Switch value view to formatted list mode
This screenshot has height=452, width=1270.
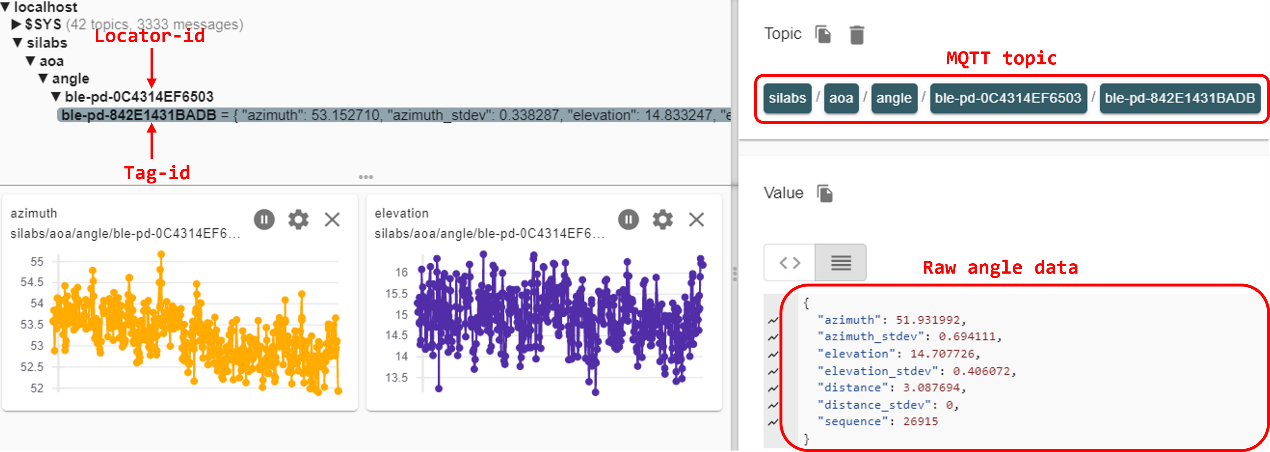click(841, 263)
